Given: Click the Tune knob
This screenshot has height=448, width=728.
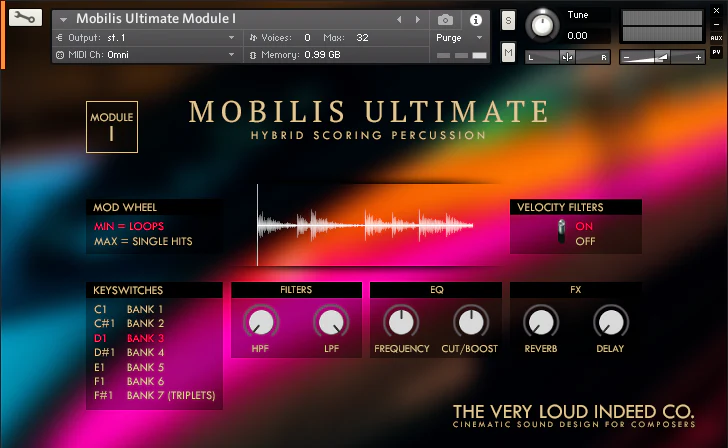Looking at the screenshot, I should (x=542, y=25).
